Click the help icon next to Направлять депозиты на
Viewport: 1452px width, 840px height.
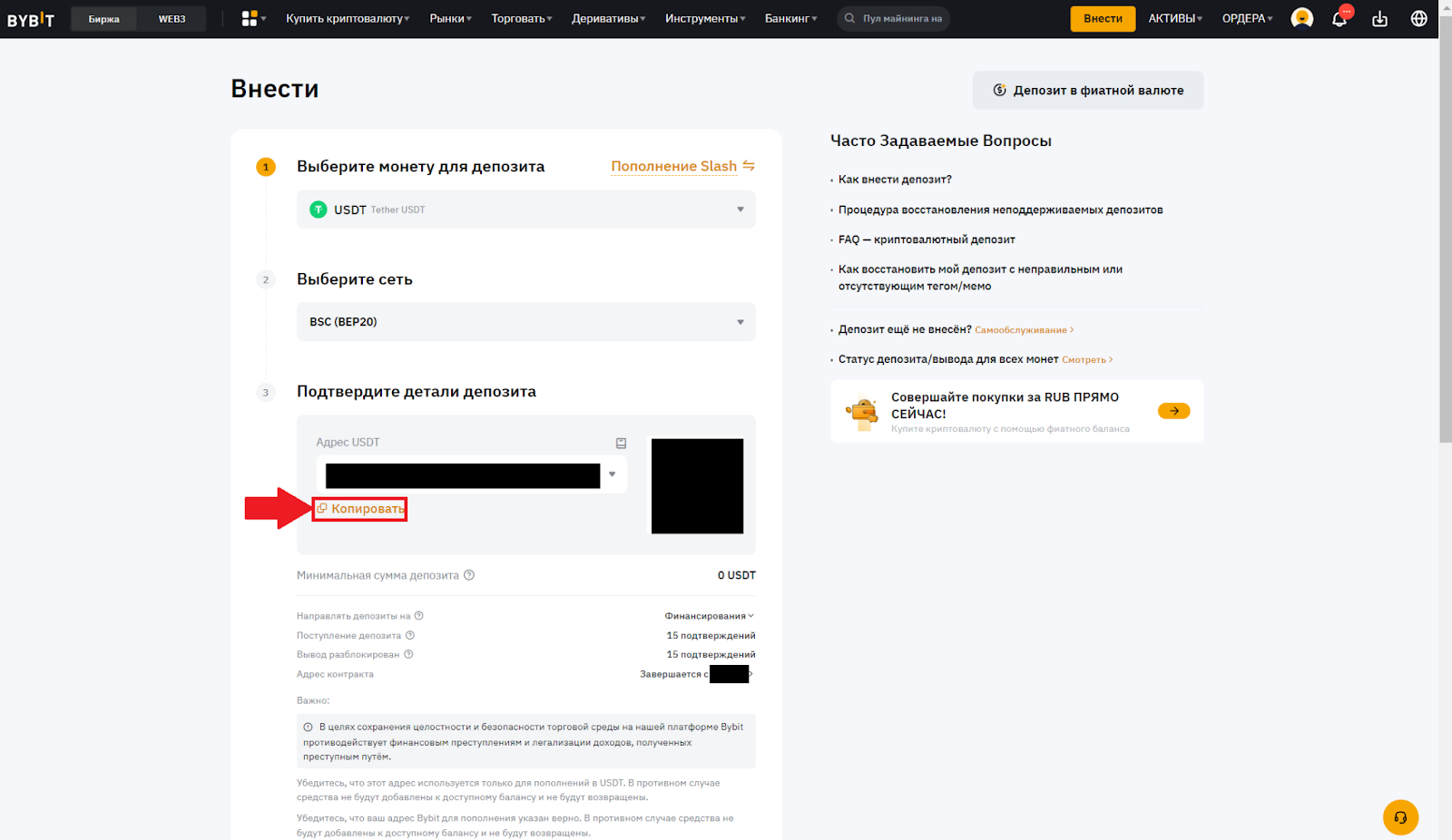419,616
